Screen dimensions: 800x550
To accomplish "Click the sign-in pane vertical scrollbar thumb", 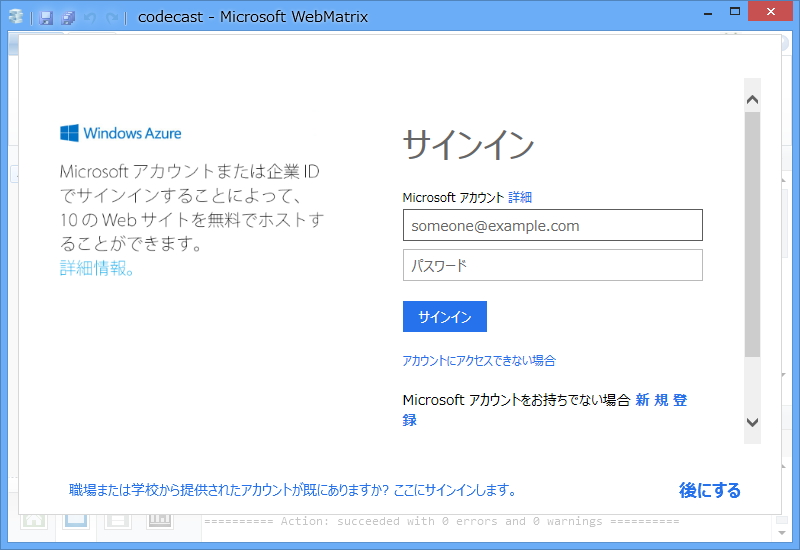I will click(752, 235).
